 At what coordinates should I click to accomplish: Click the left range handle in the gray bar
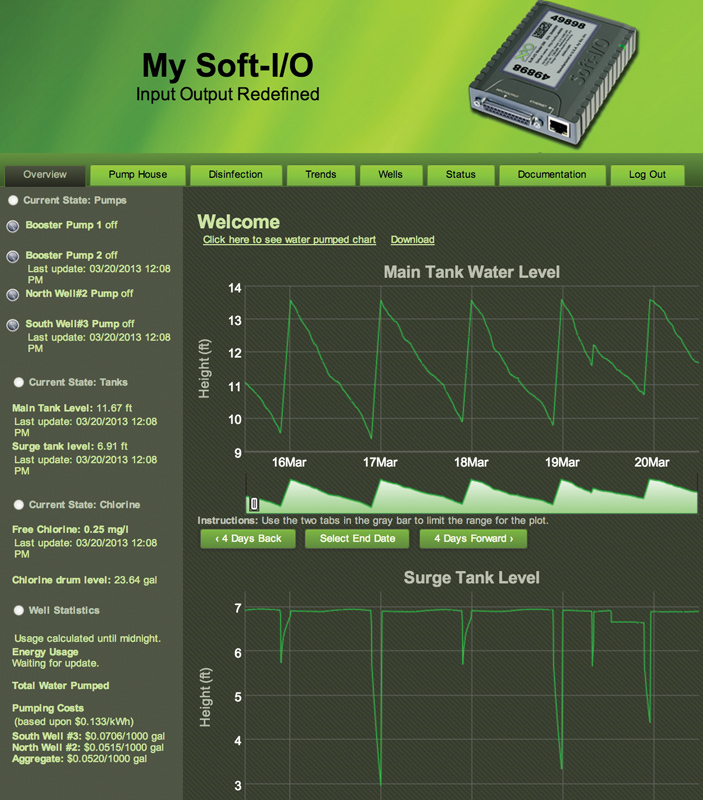(254, 504)
